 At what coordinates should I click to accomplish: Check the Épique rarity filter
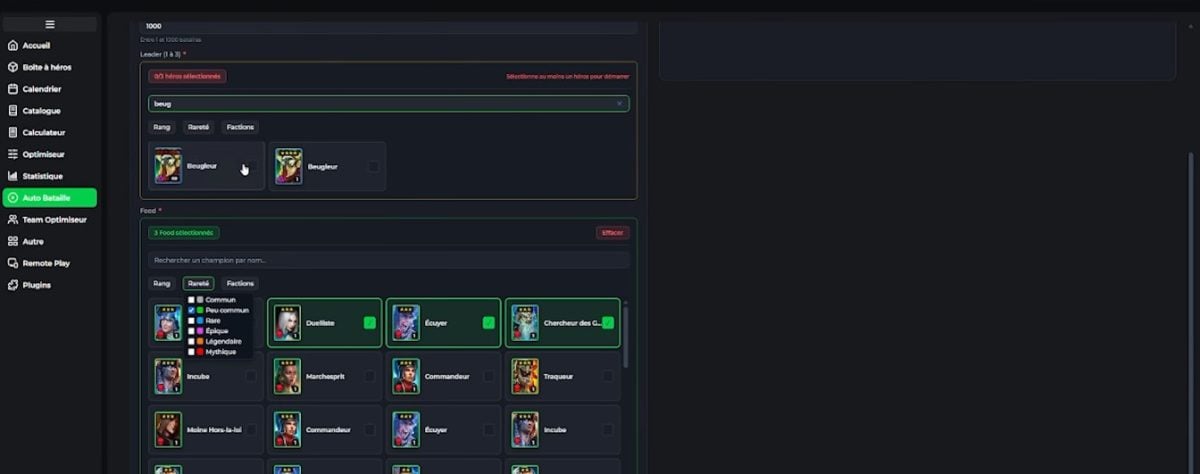[191, 331]
